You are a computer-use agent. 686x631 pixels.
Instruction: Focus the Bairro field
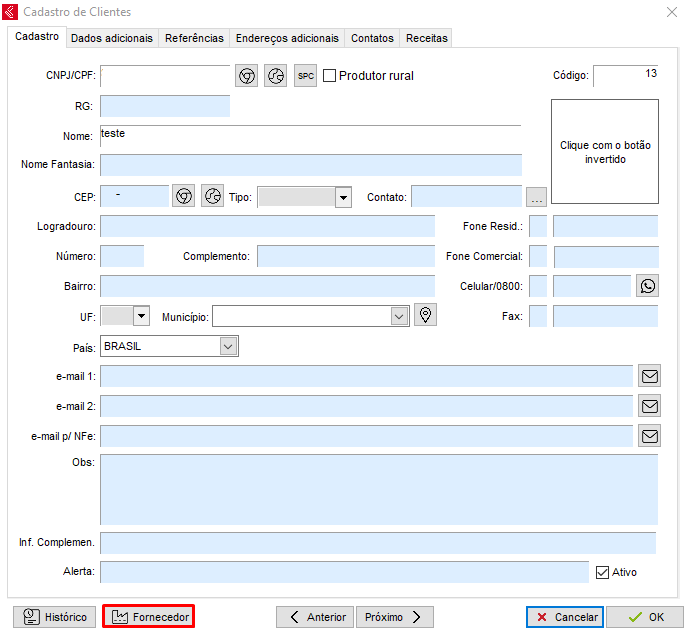[x=267, y=286]
